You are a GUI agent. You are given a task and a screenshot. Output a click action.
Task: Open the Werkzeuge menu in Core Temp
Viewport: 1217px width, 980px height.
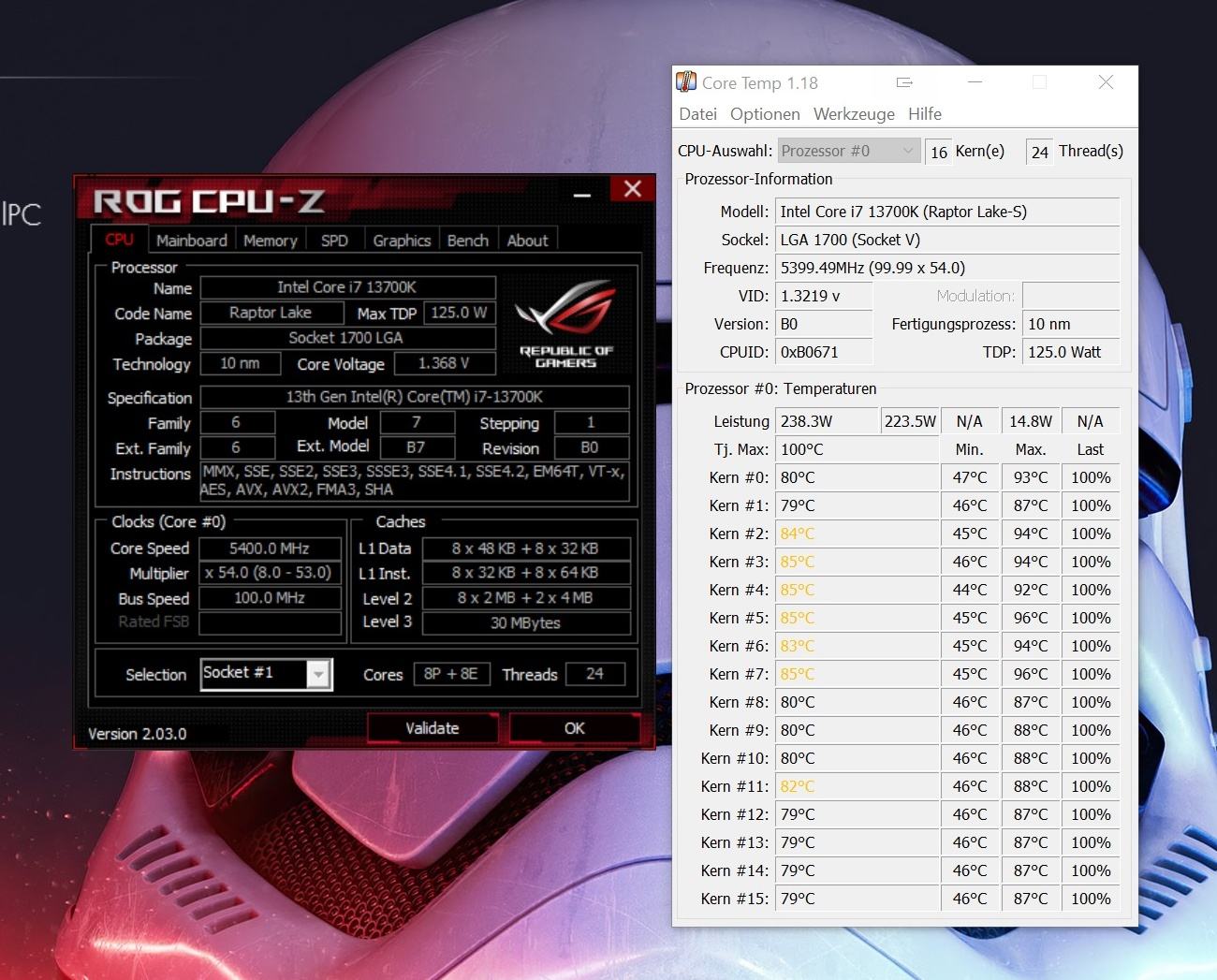tap(854, 114)
